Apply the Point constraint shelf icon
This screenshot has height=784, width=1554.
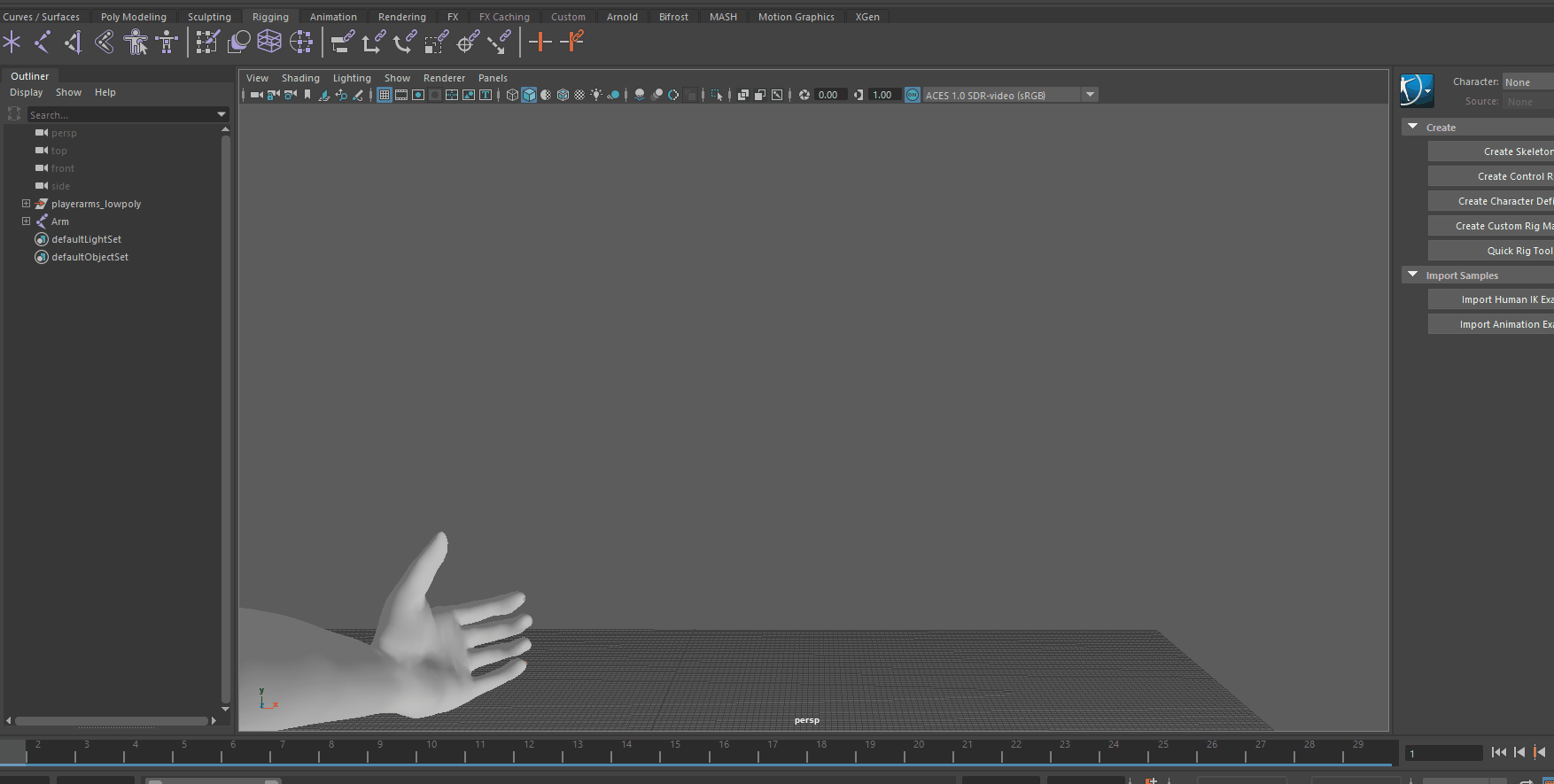coord(374,42)
